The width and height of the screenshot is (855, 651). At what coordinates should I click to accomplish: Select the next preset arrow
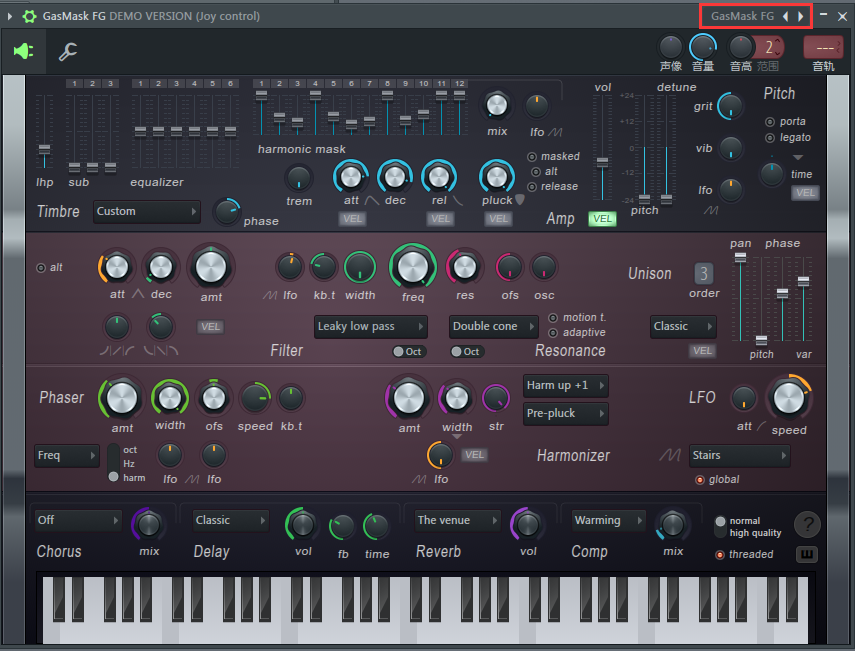800,16
